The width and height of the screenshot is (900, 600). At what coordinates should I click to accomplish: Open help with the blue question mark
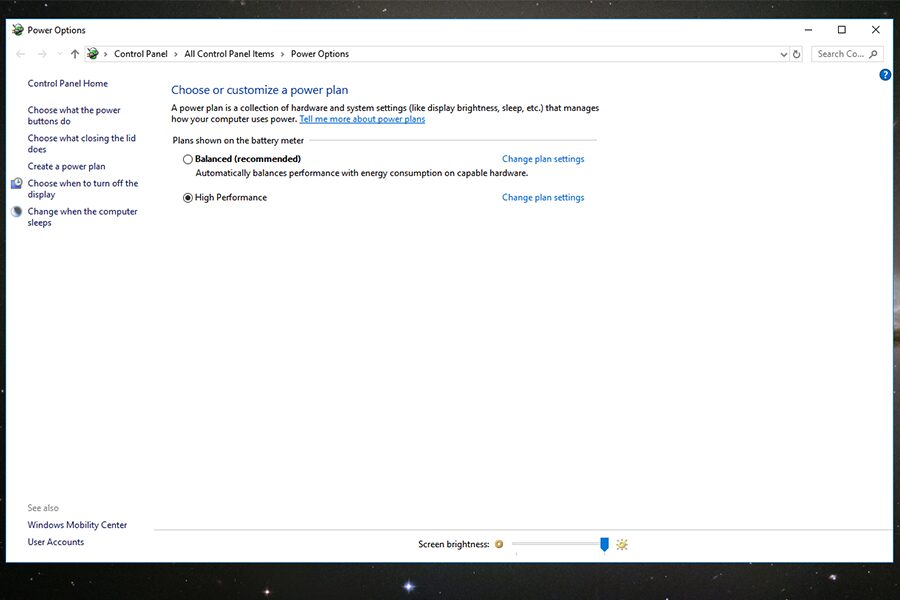(885, 75)
